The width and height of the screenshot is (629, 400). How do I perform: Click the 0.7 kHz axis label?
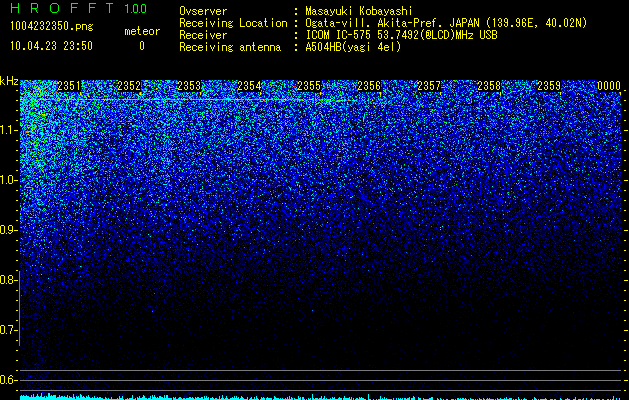(x=8, y=330)
